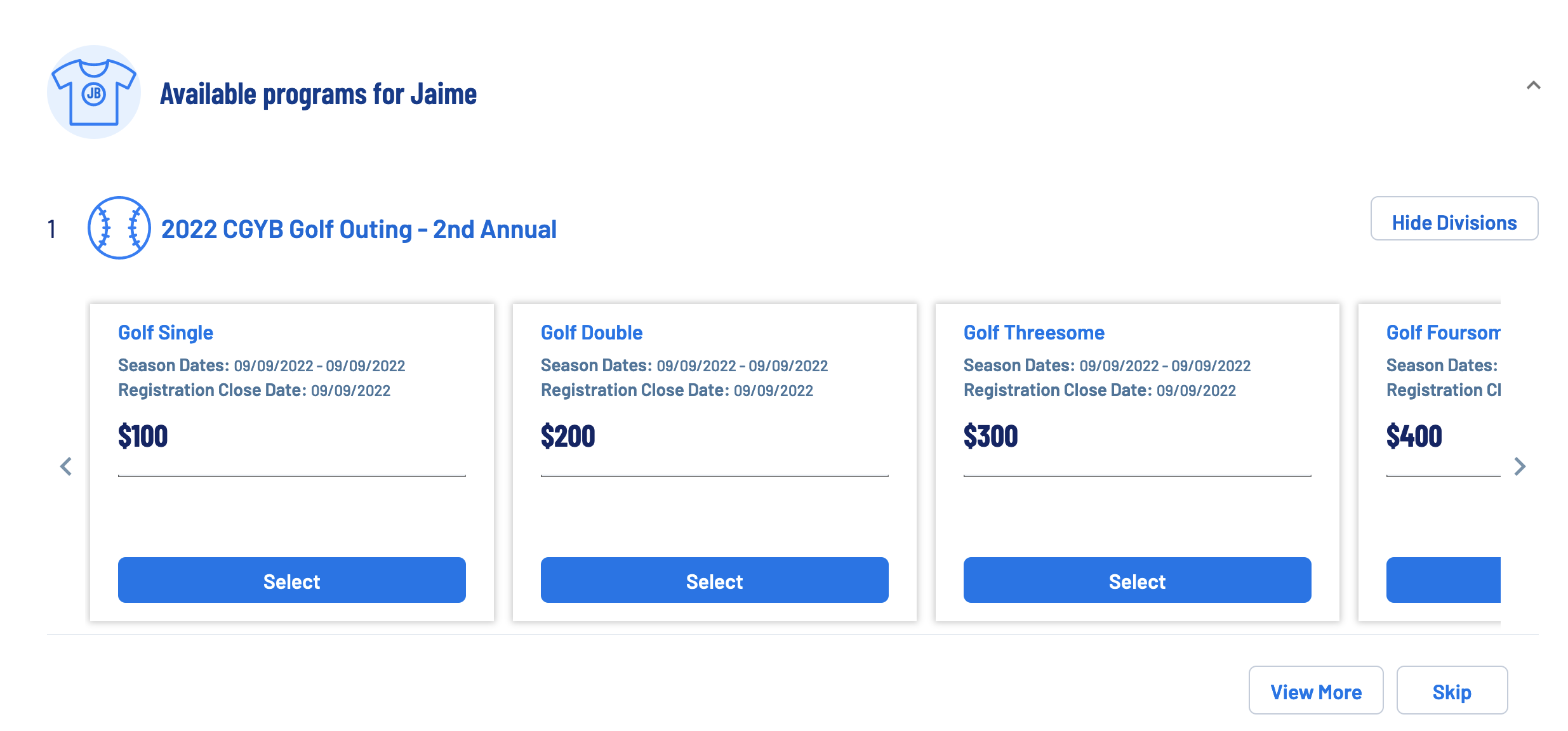Click the jersey avatar icon for Jaime
This screenshot has width=1568, height=731.
pos(94,92)
